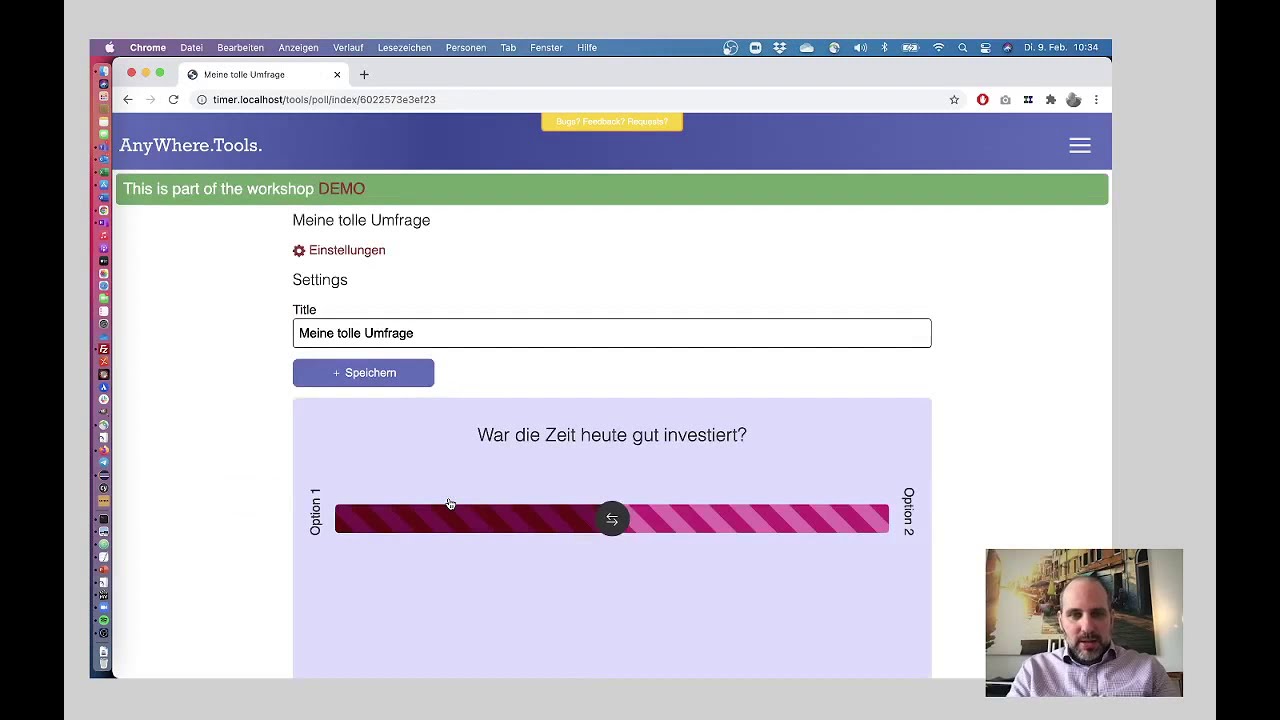Open the Einstellungen link

point(346,251)
